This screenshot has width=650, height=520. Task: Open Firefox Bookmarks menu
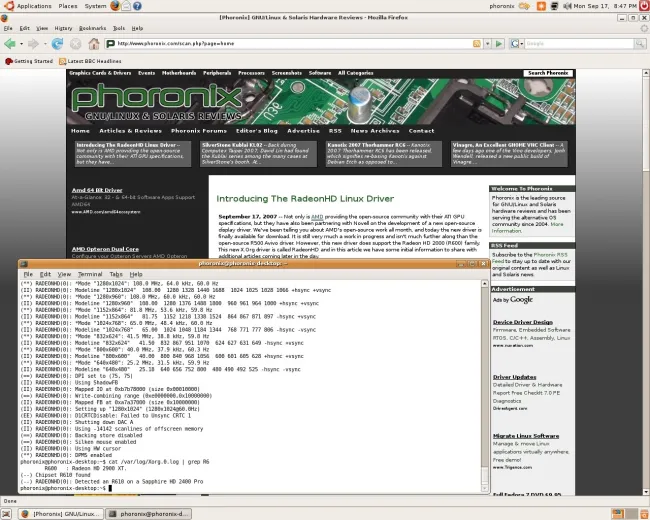92,28
